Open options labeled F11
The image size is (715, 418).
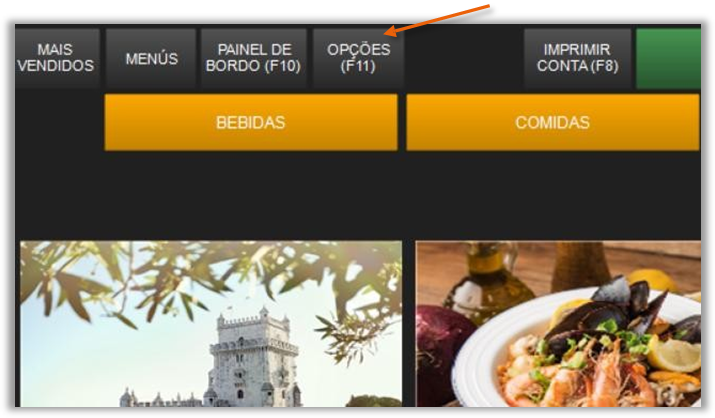[x=358, y=58]
